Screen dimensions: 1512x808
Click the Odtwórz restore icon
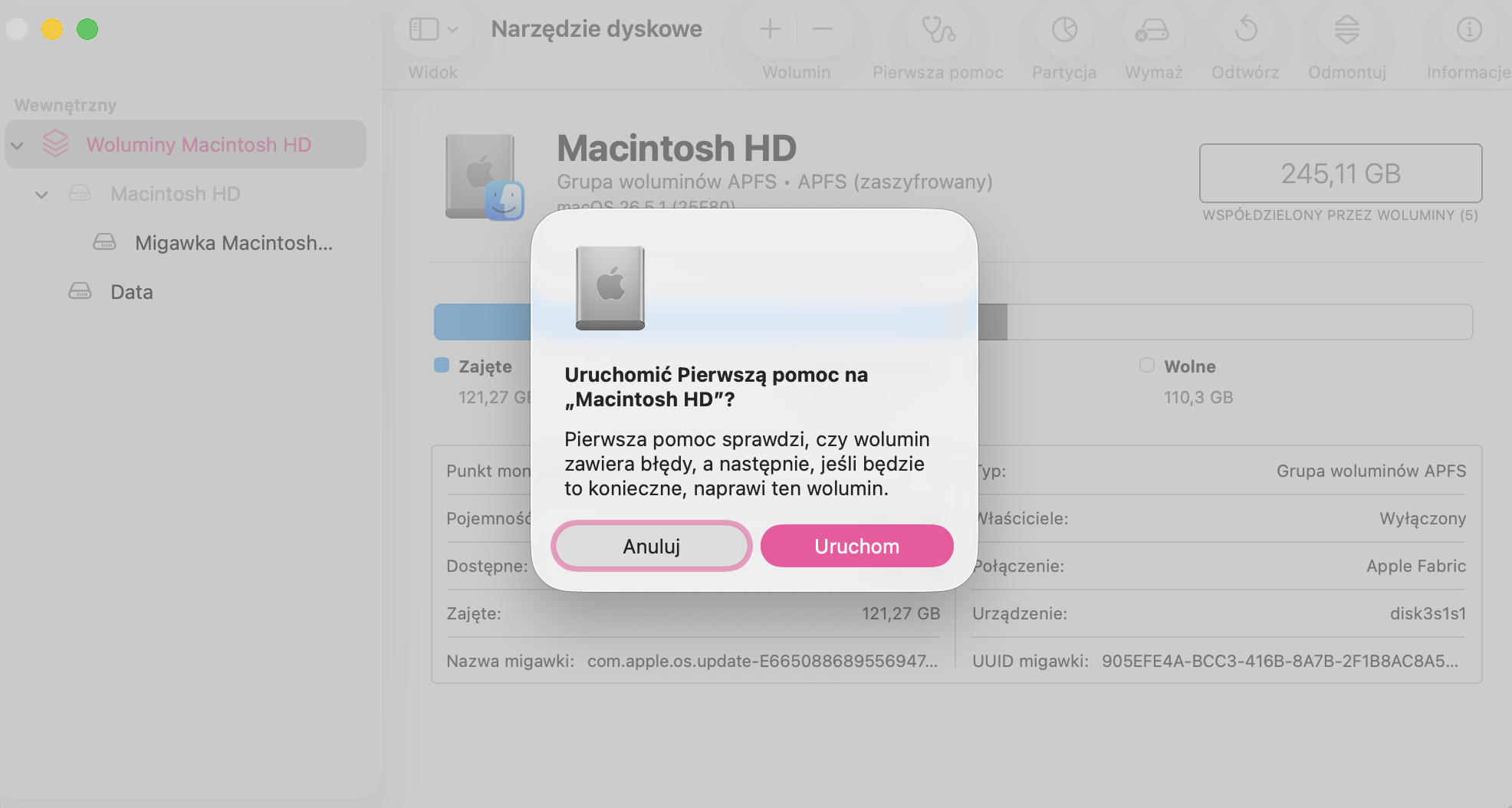(1246, 30)
